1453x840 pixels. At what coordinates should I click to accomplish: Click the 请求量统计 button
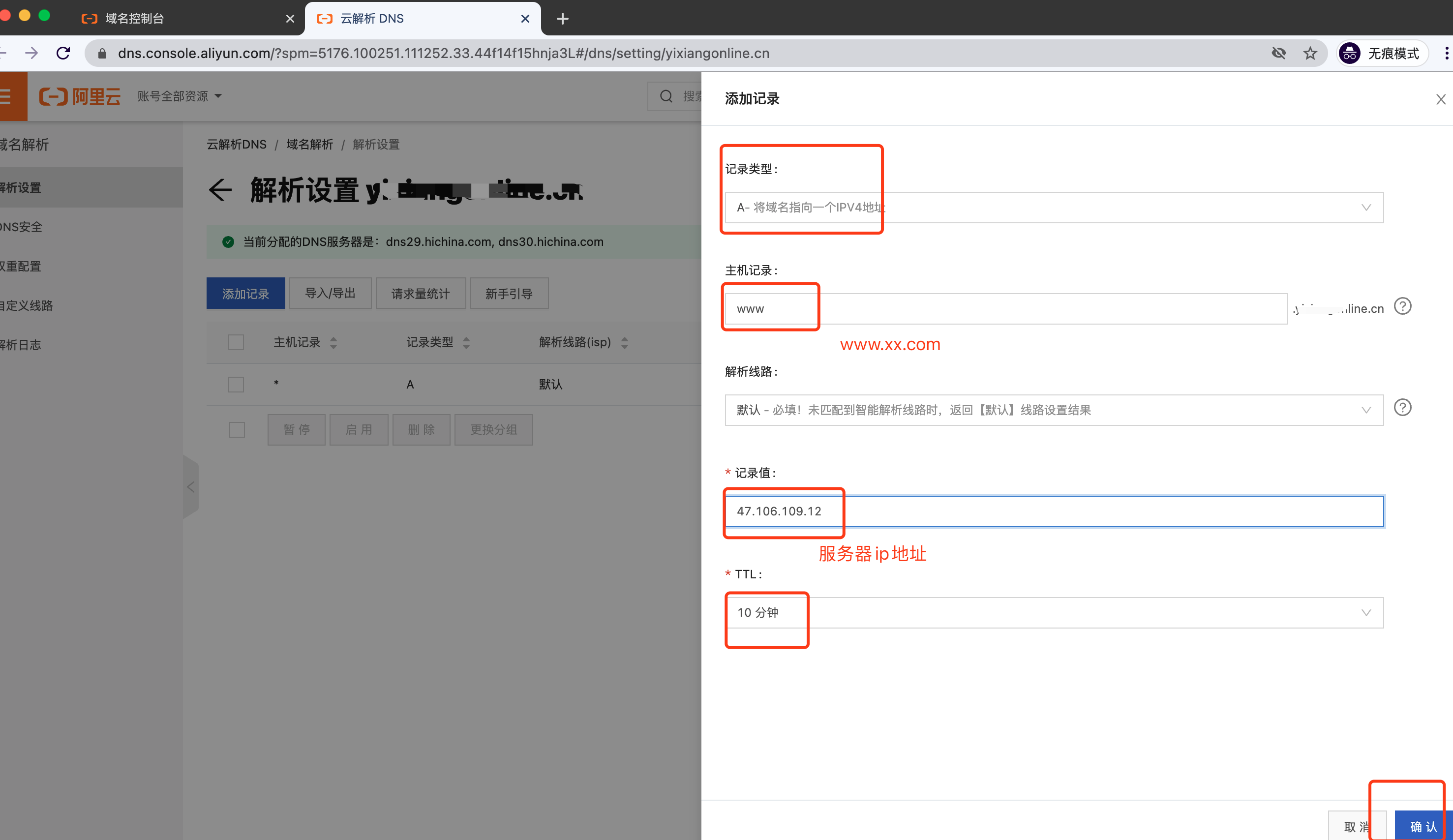click(421, 294)
